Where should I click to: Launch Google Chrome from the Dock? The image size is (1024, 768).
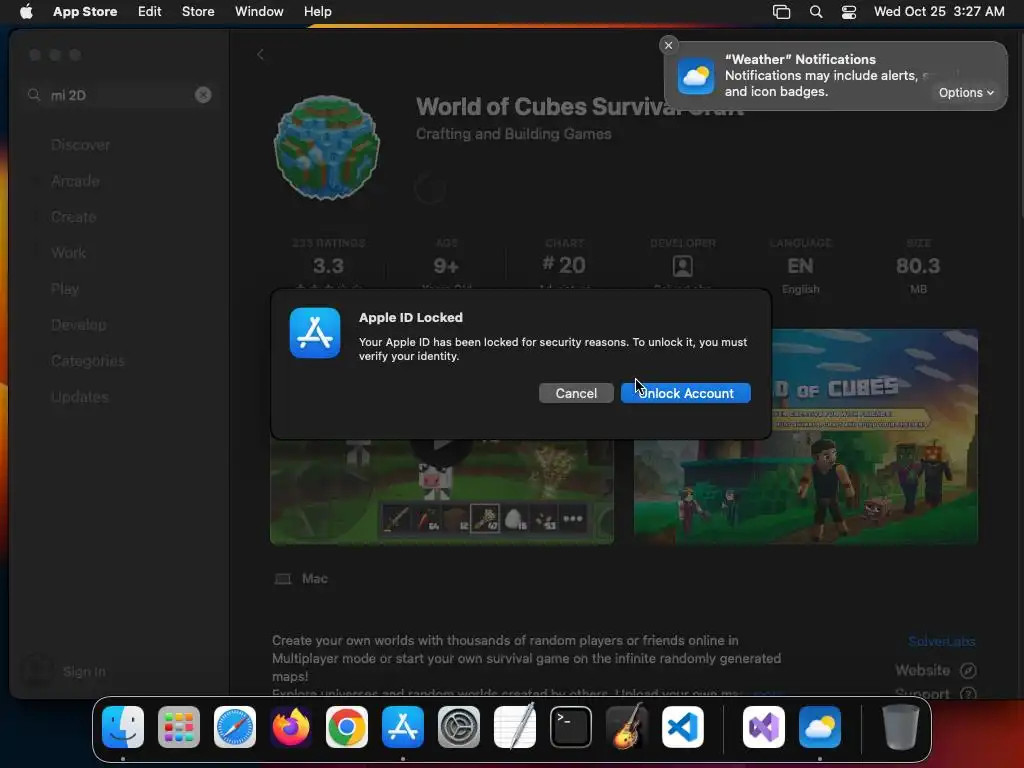[x=347, y=727]
